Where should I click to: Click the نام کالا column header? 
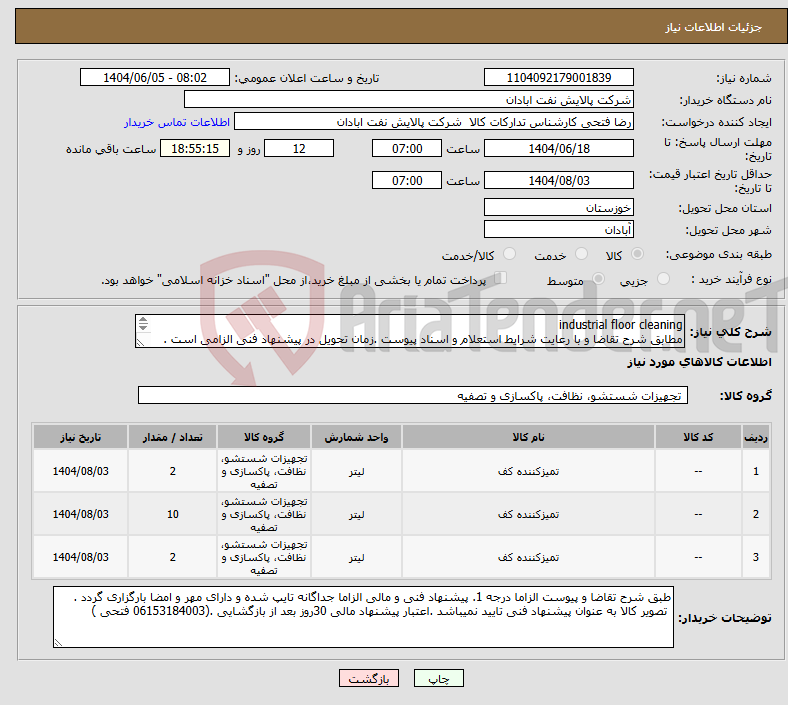click(528, 437)
